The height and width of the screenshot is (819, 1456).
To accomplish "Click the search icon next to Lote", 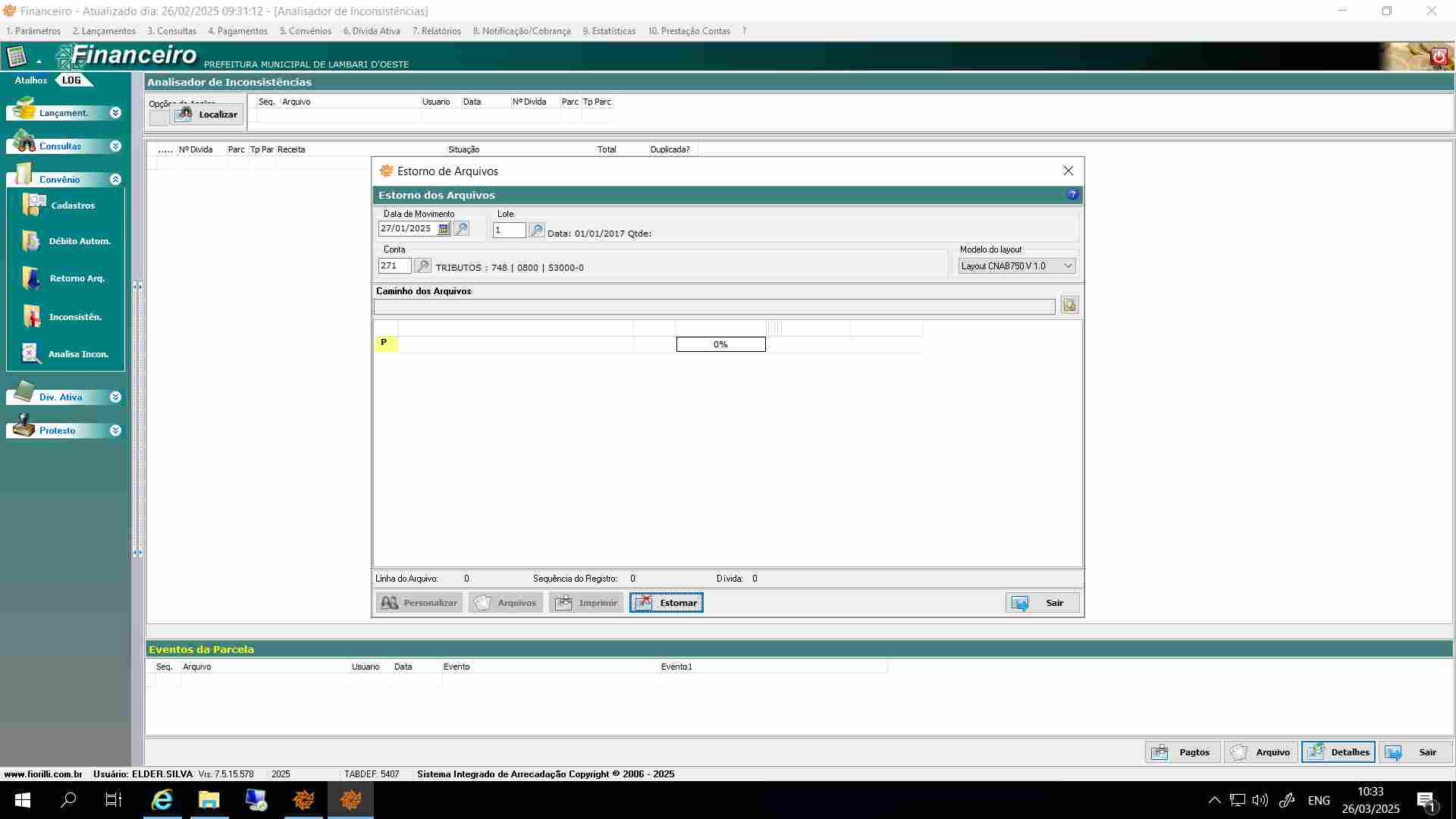I will click(536, 230).
